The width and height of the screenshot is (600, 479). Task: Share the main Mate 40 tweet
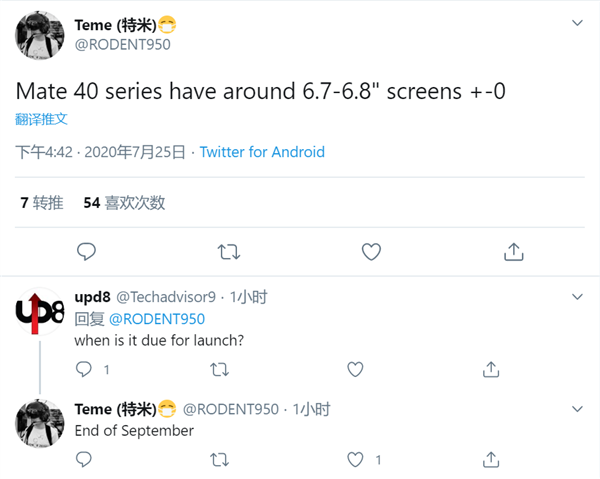[x=513, y=251]
